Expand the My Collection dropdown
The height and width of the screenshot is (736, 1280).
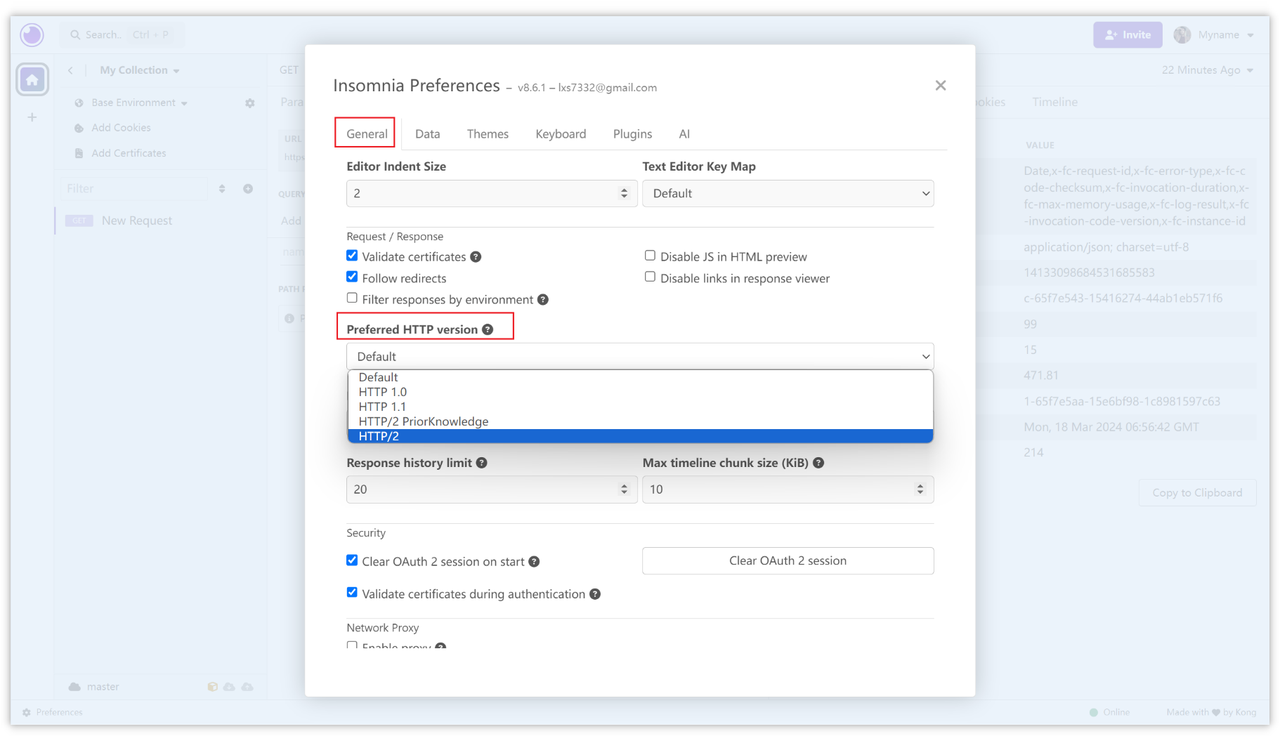tap(140, 71)
